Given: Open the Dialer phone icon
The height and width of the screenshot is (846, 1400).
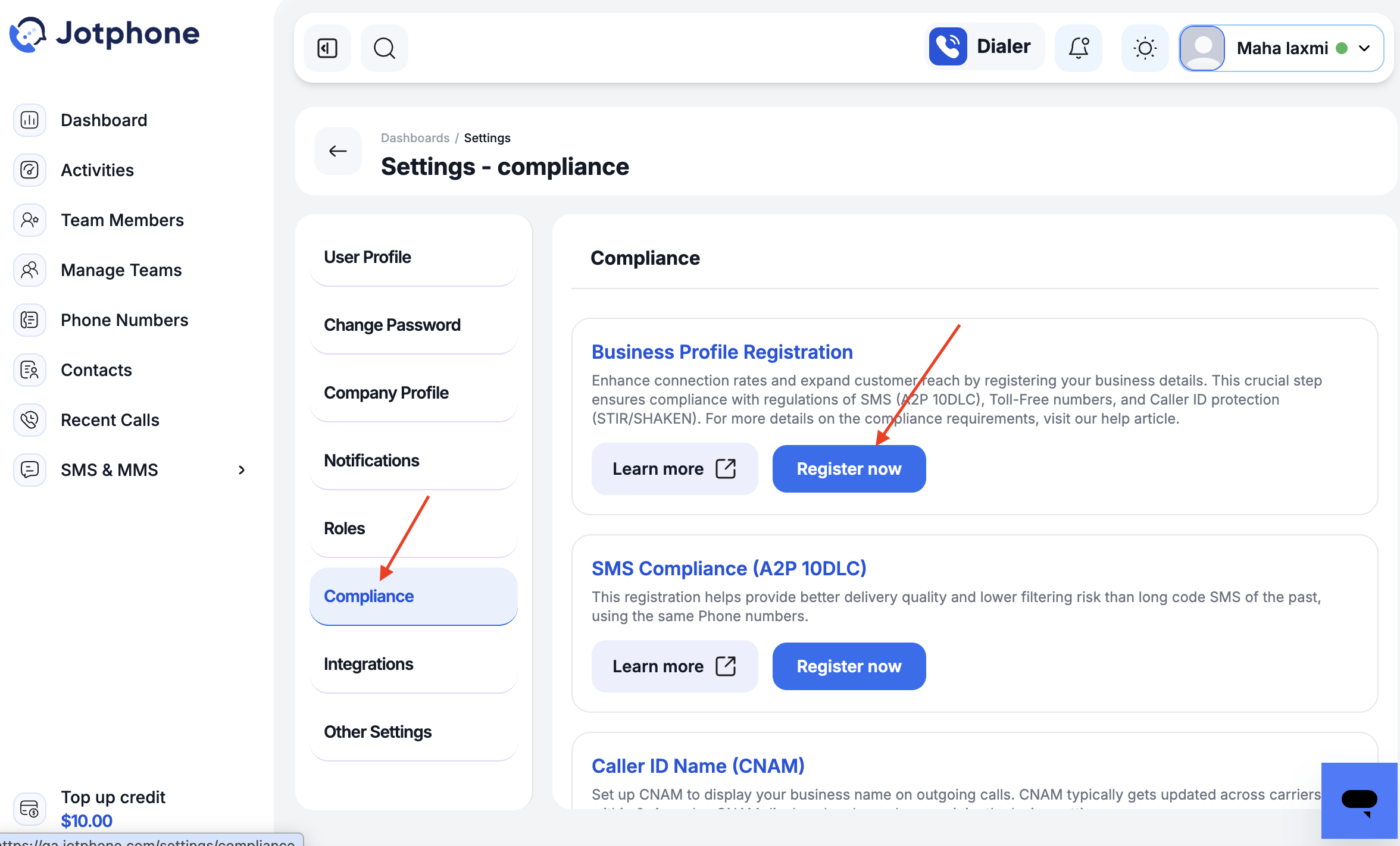Looking at the screenshot, I should (x=948, y=46).
